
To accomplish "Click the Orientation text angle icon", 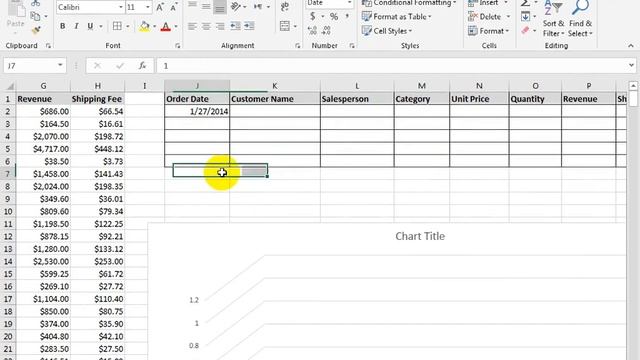I will coord(236,7).
